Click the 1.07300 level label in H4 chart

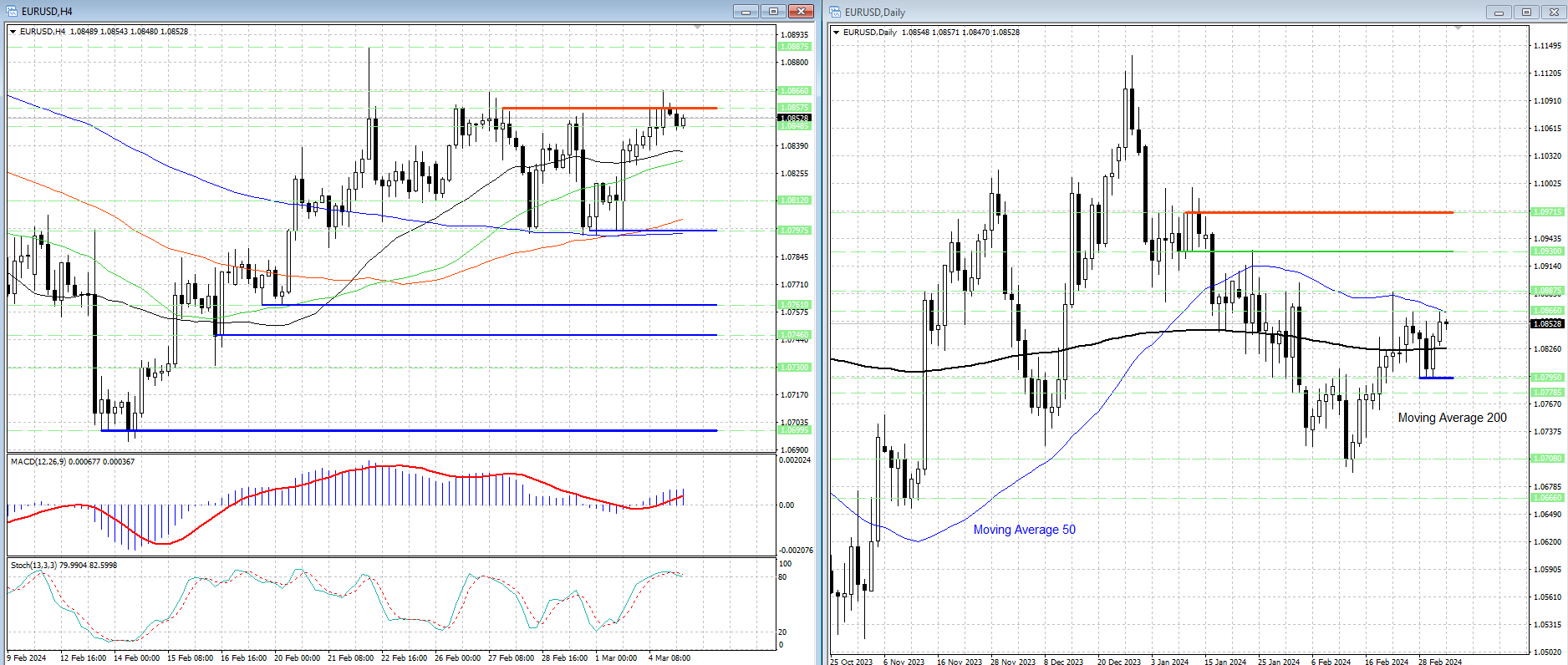(x=794, y=368)
